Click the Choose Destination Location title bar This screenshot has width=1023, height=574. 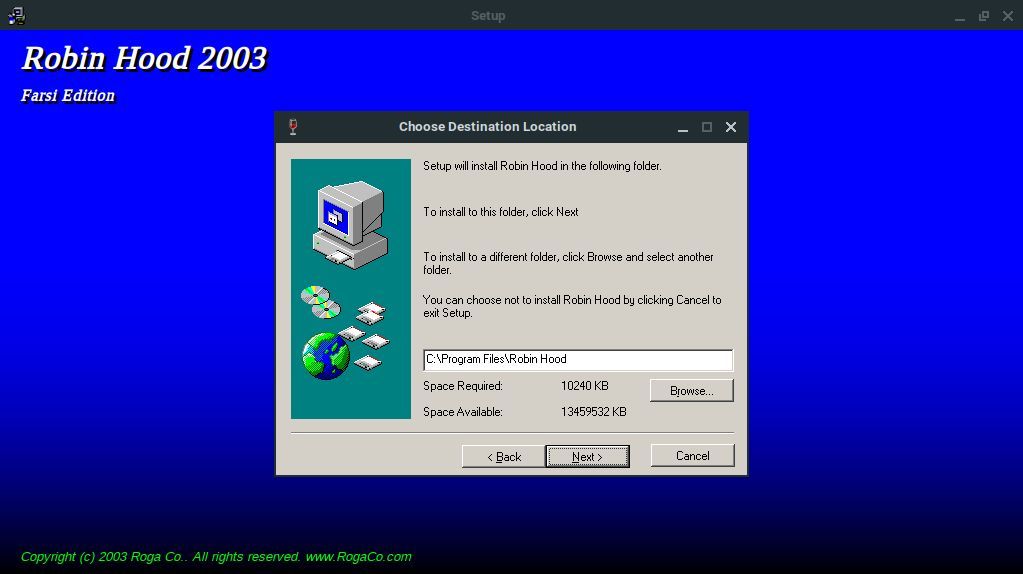487,127
